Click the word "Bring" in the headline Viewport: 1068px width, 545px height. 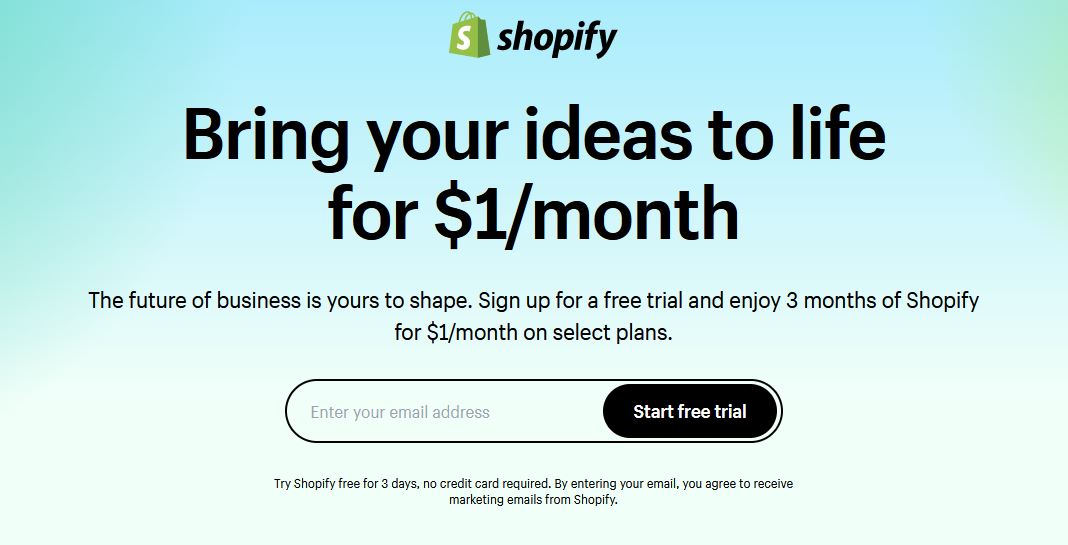point(264,136)
